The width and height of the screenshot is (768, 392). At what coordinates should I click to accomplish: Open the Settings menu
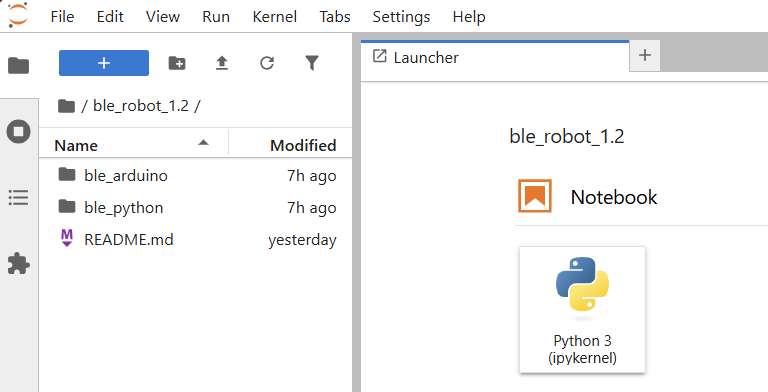point(401,17)
